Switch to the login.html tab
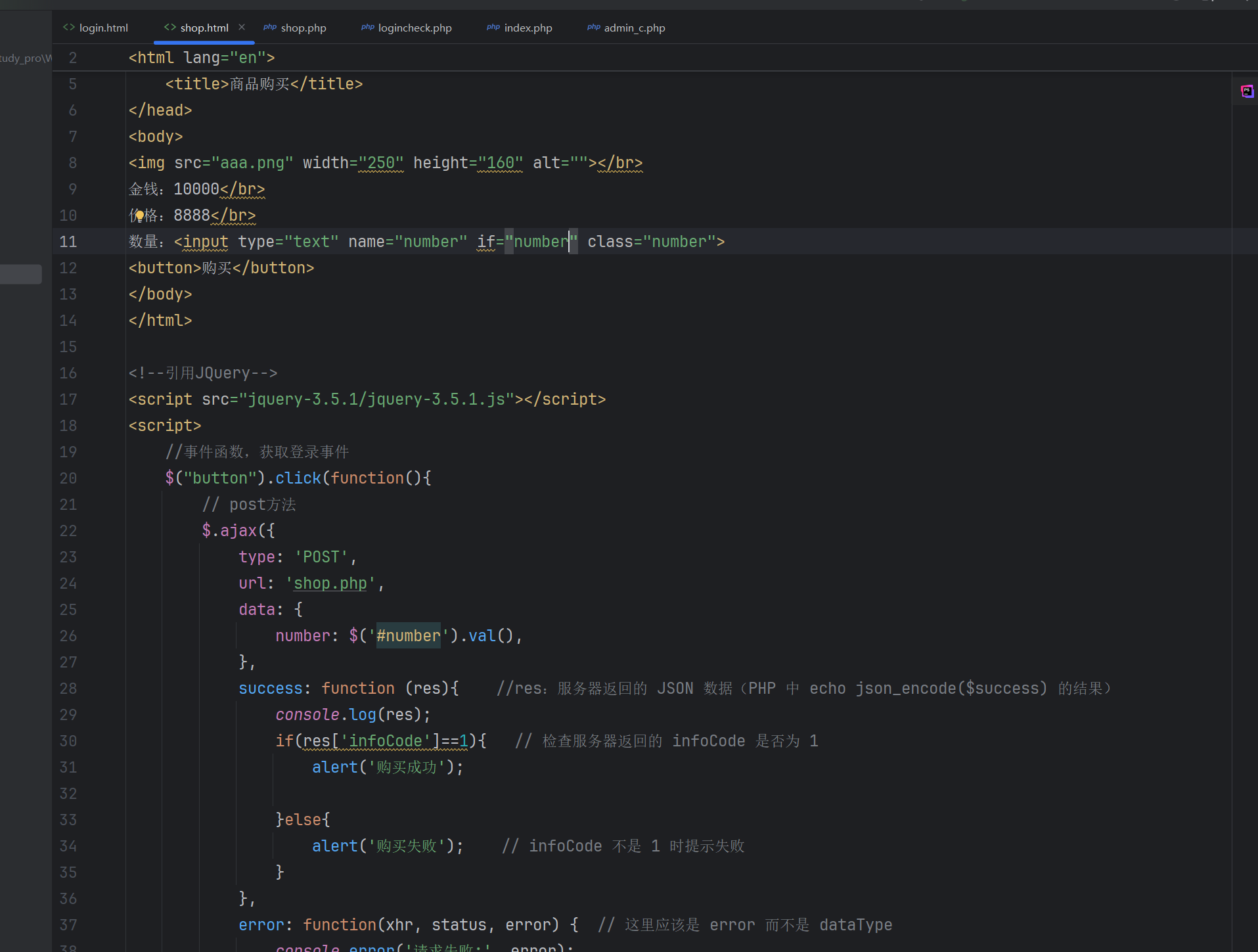1258x952 pixels. coord(96,28)
